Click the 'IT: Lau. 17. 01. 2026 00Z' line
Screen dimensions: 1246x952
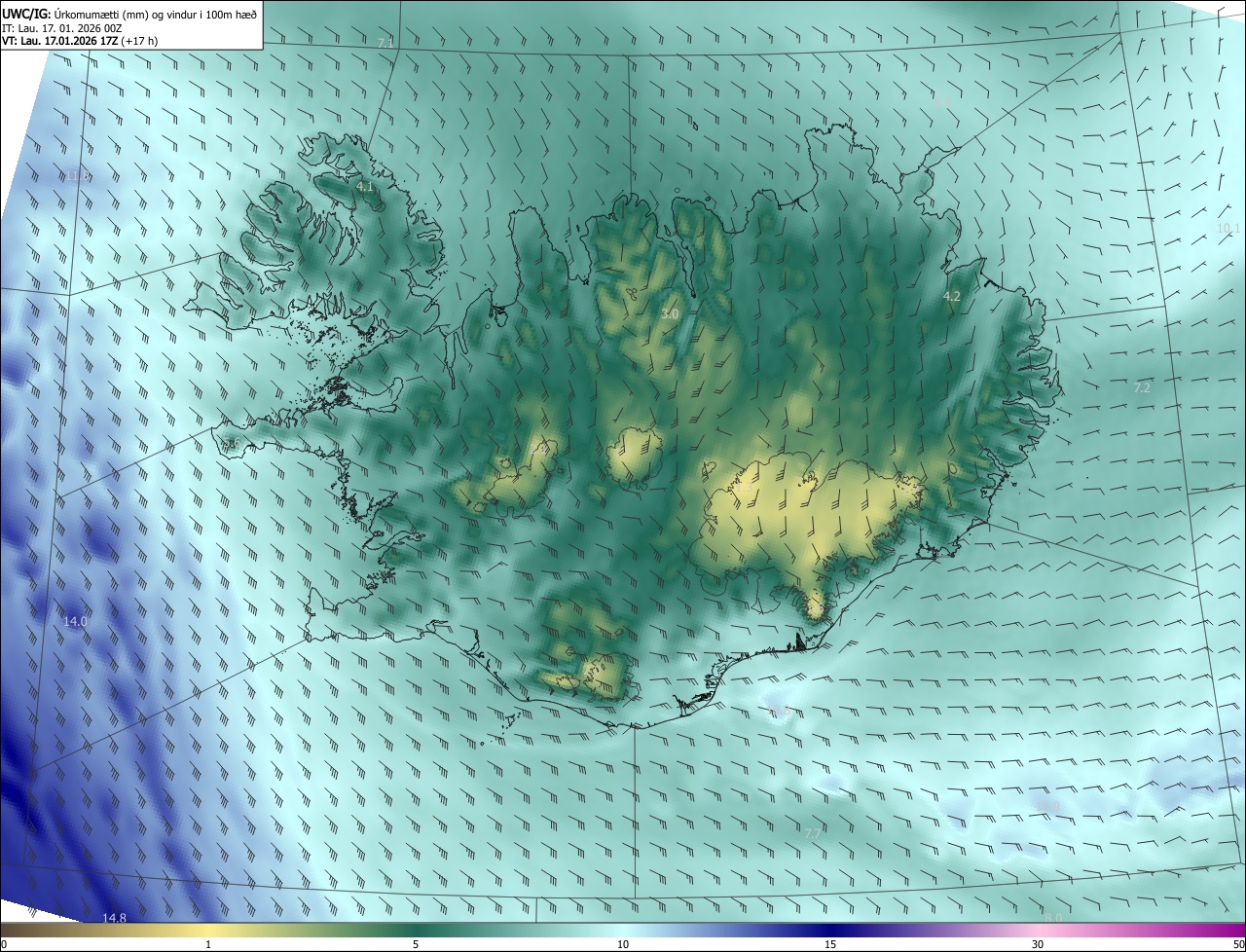[62, 27]
